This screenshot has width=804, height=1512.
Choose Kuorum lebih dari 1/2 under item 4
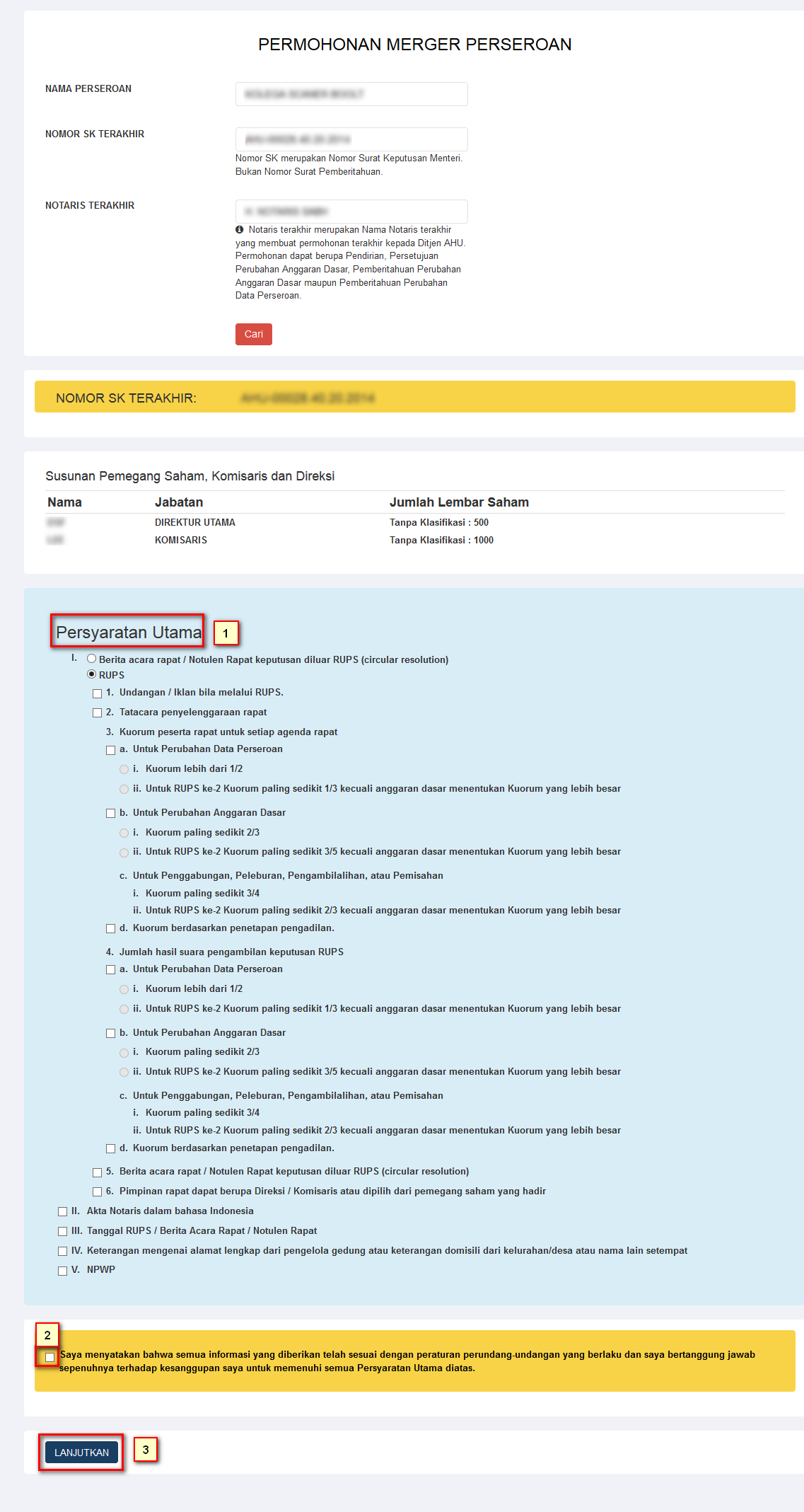tap(124, 990)
